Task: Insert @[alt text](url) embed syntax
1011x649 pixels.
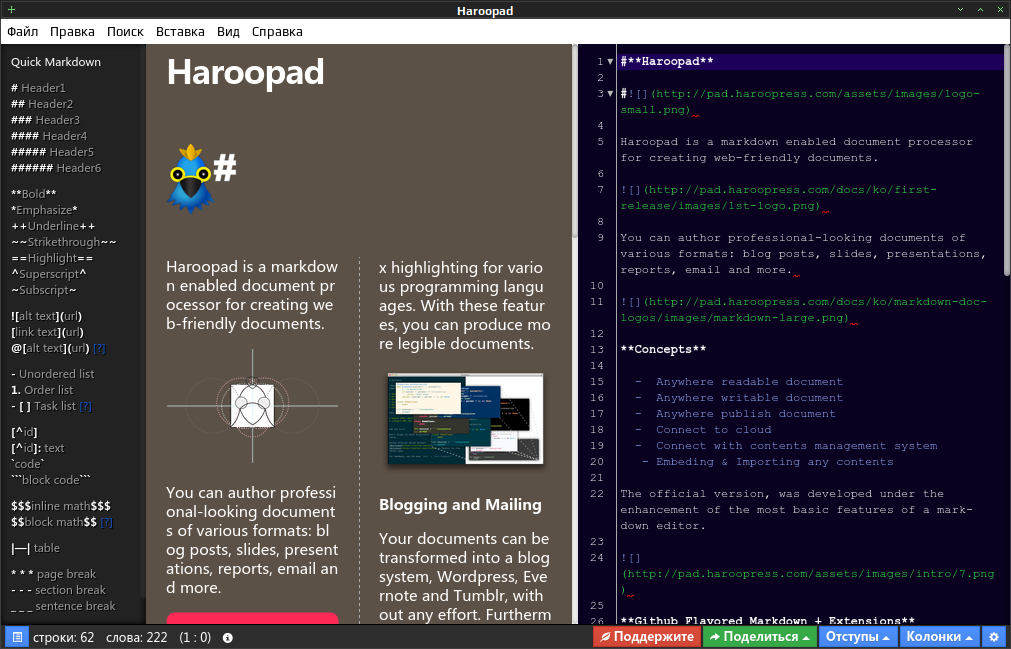Action: 50,349
